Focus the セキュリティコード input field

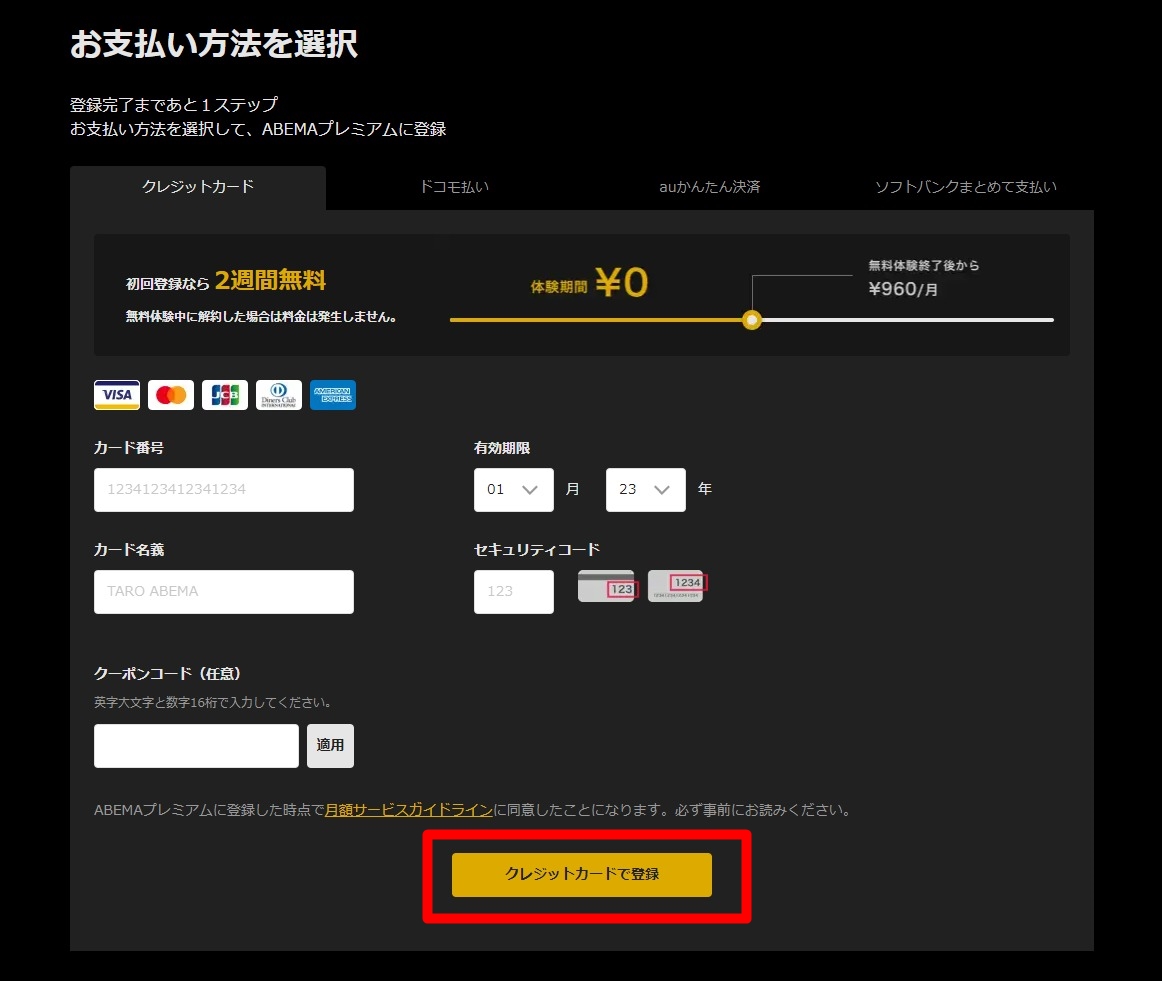tap(514, 592)
